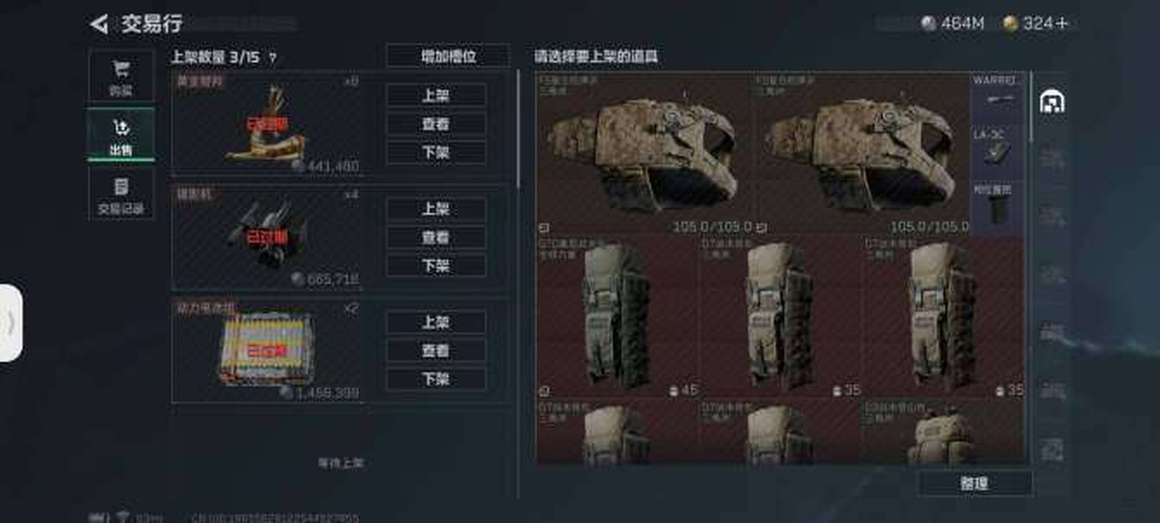Click 查看 for the second listing
This screenshot has height=523, width=1160.
[x=436, y=237]
